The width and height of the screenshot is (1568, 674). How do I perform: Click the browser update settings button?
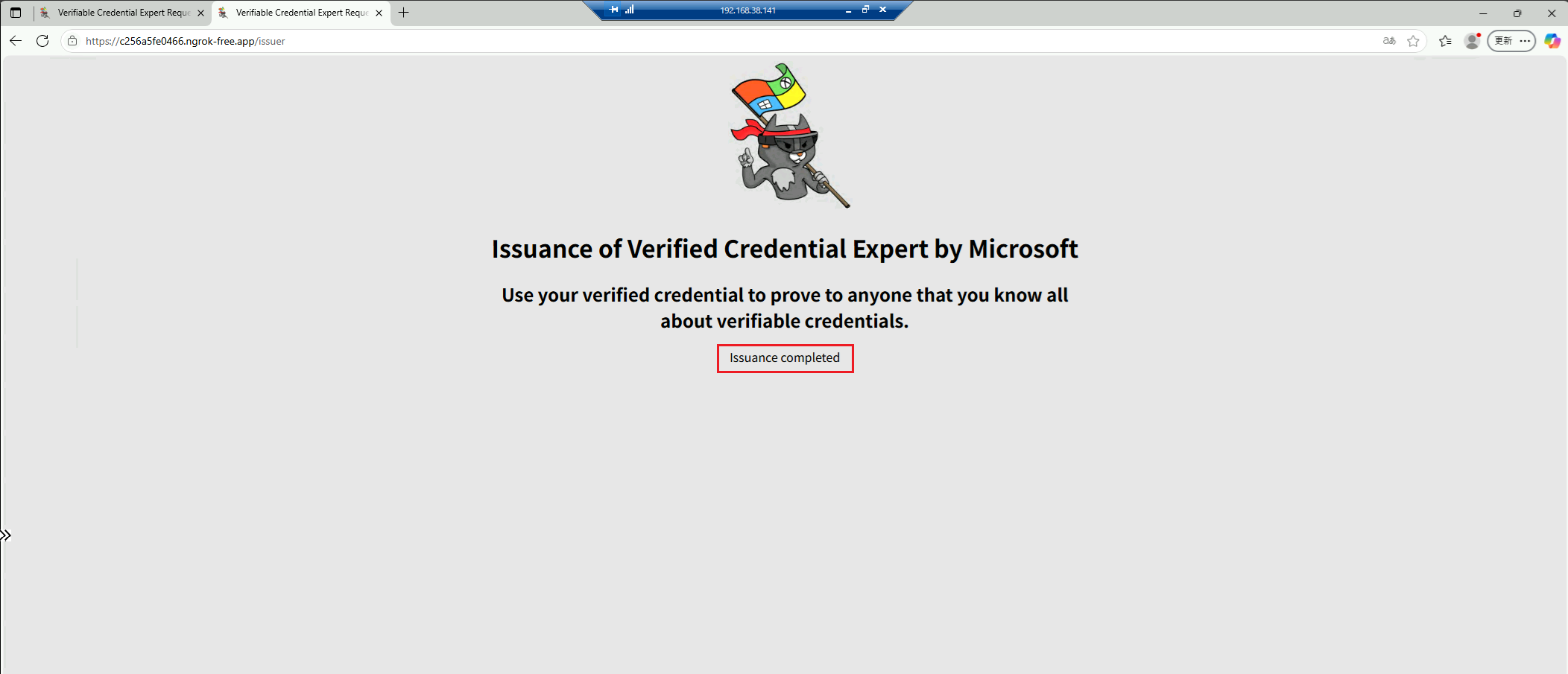1511,41
